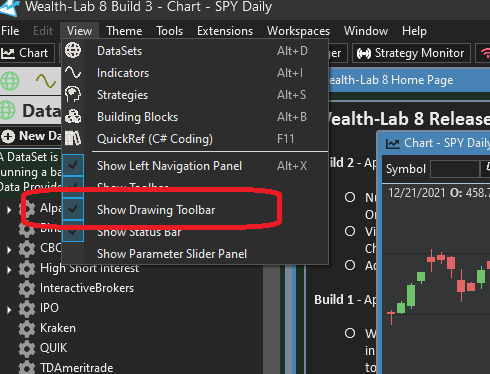The image size is (490, 374).
Task: Expand the CBC tree node arrow
Action: (x=9, y=249)
